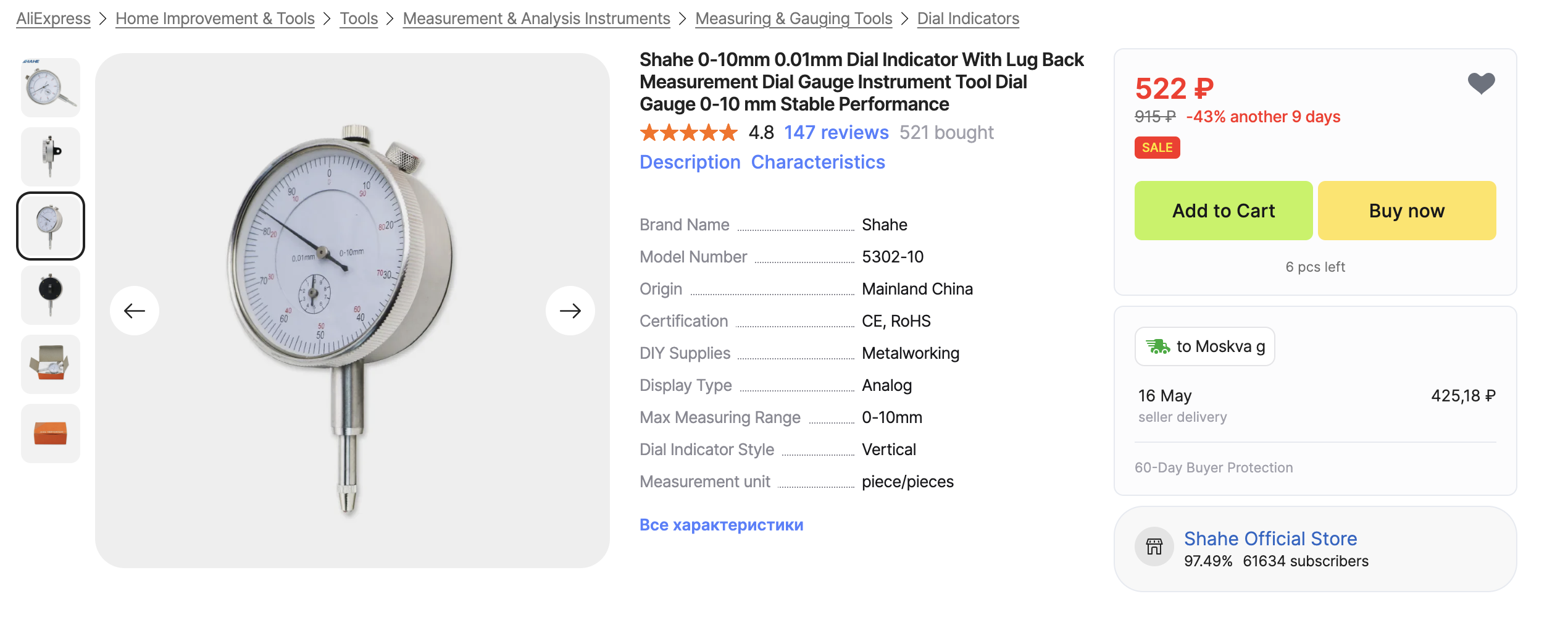Add item to wishlist with heart icon

pos(1481,83)
